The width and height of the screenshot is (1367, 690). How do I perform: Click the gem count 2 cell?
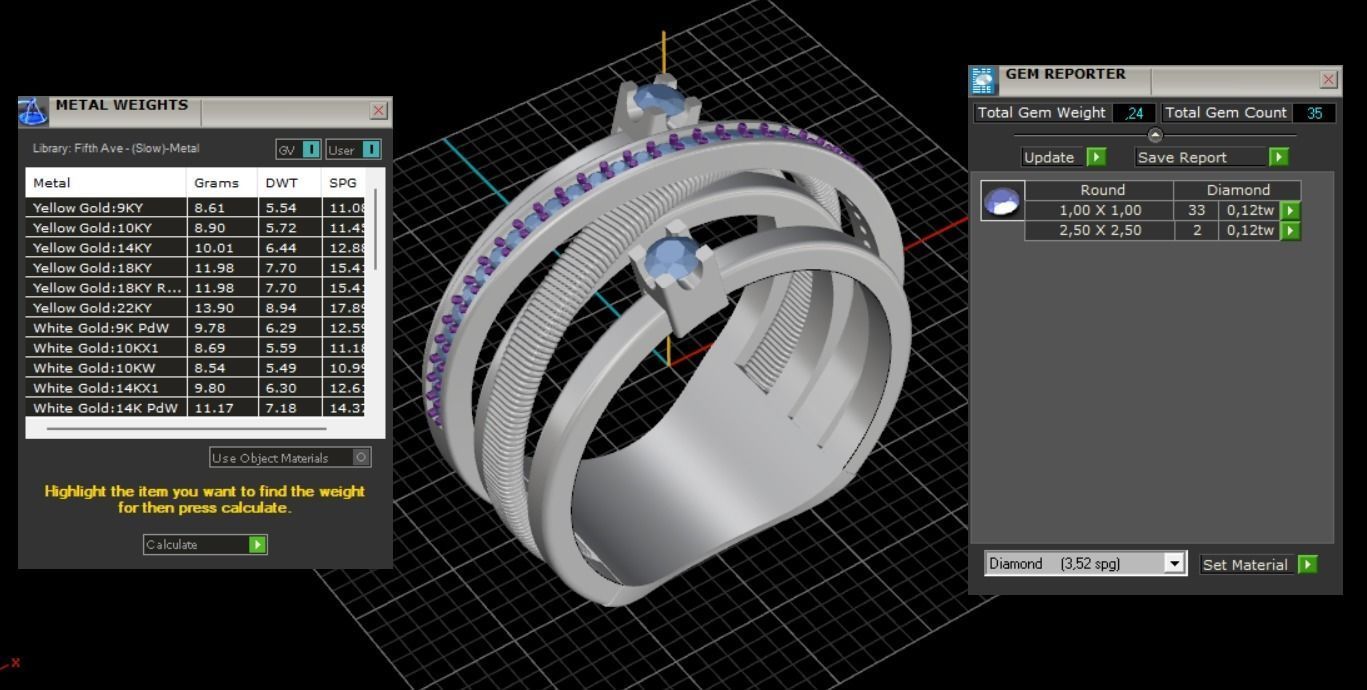click(1196, 230)
